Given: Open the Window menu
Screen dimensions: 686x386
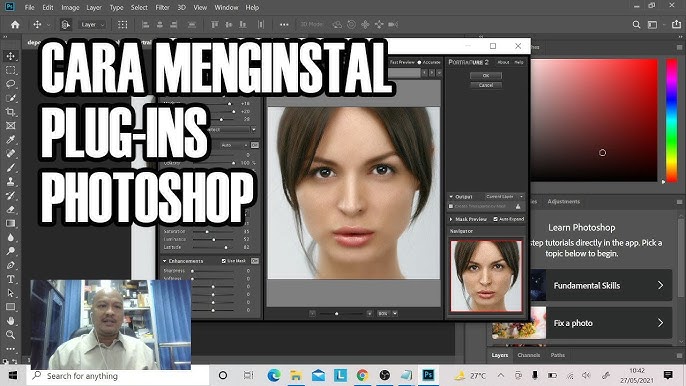Looking at the screenshot, I should pyautogui.click(x=226, y=7).
